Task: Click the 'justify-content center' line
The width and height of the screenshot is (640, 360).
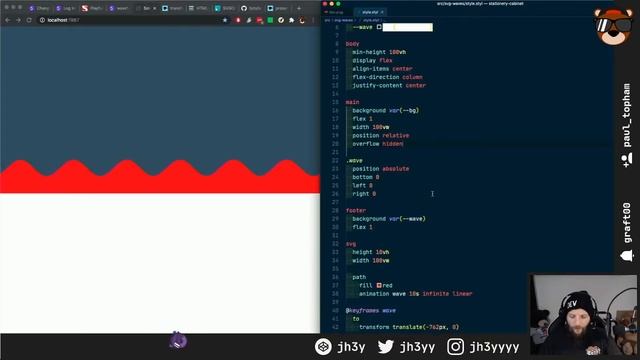Action: 389,85
